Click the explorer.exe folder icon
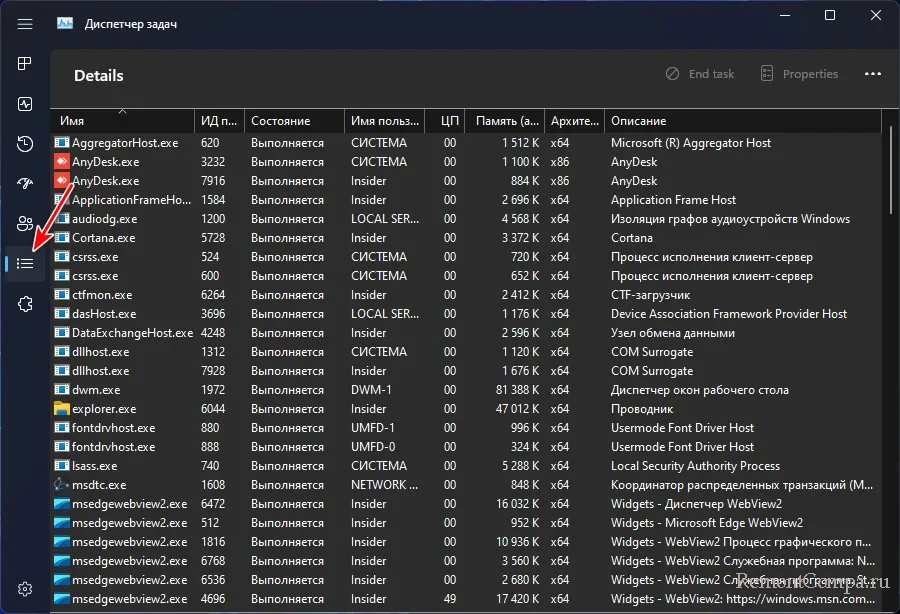Screen dimensions: 900x614 tap(61, 409)
